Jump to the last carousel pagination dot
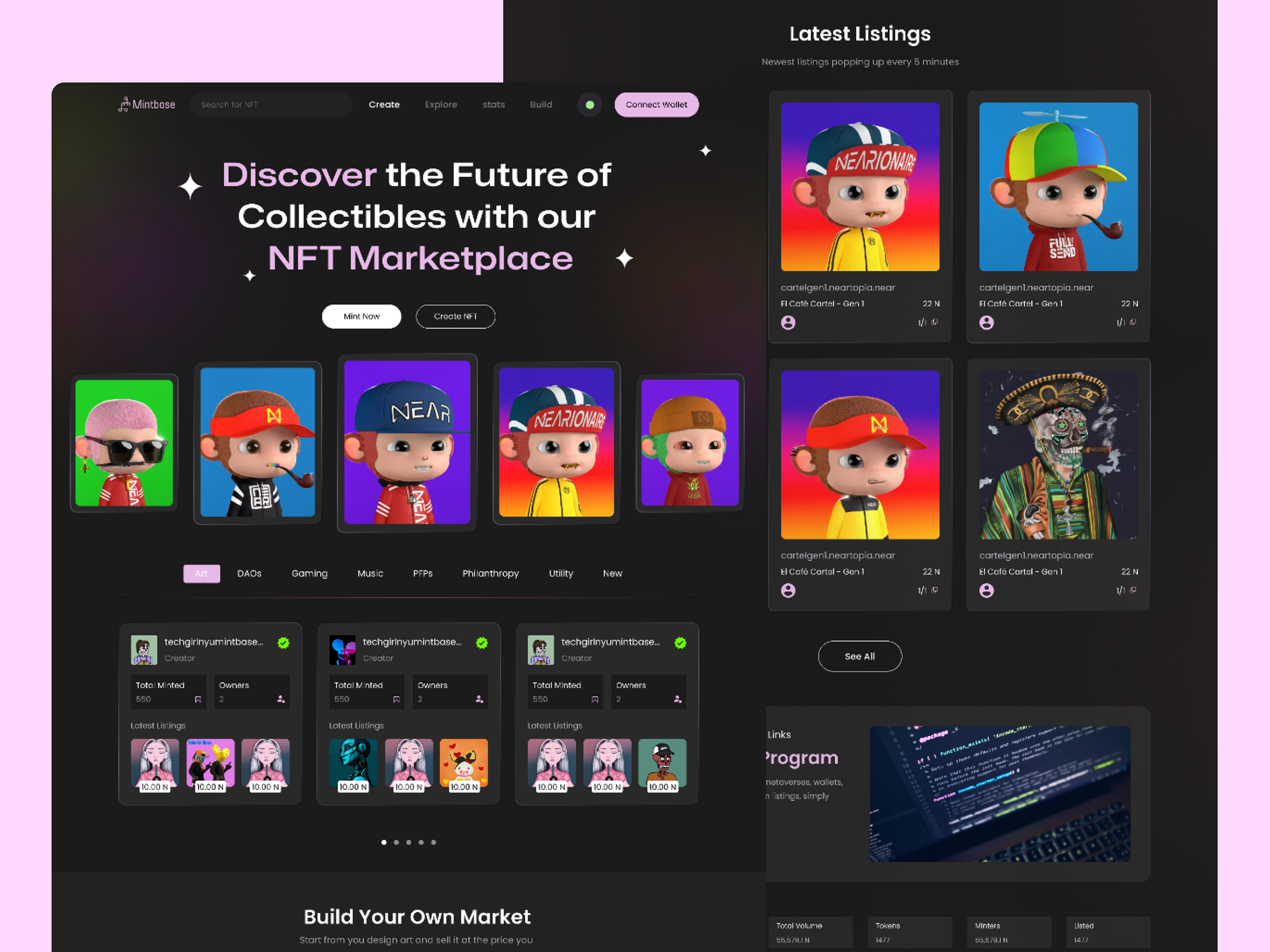1270x952 pixels. [433, 842]
